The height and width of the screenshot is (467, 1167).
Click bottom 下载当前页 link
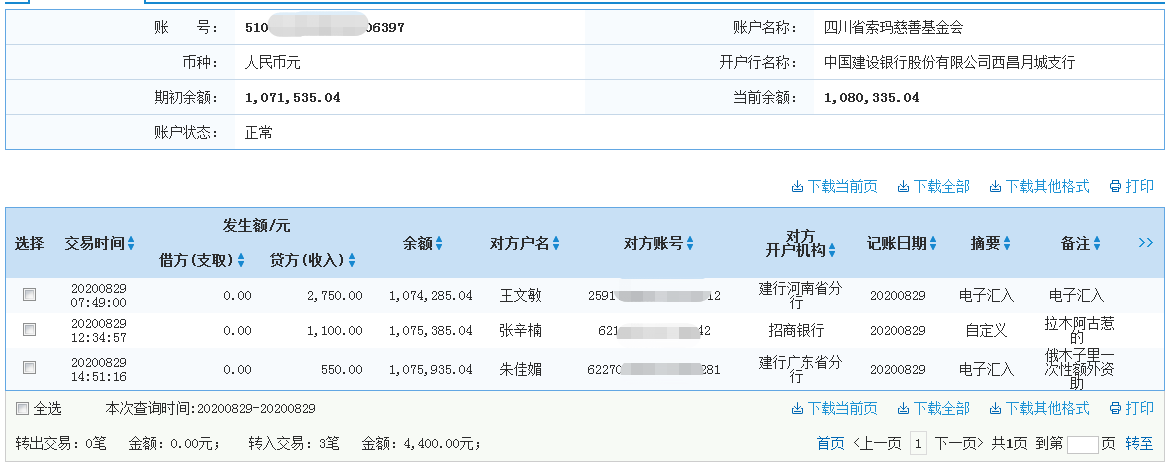coord(834,408)
